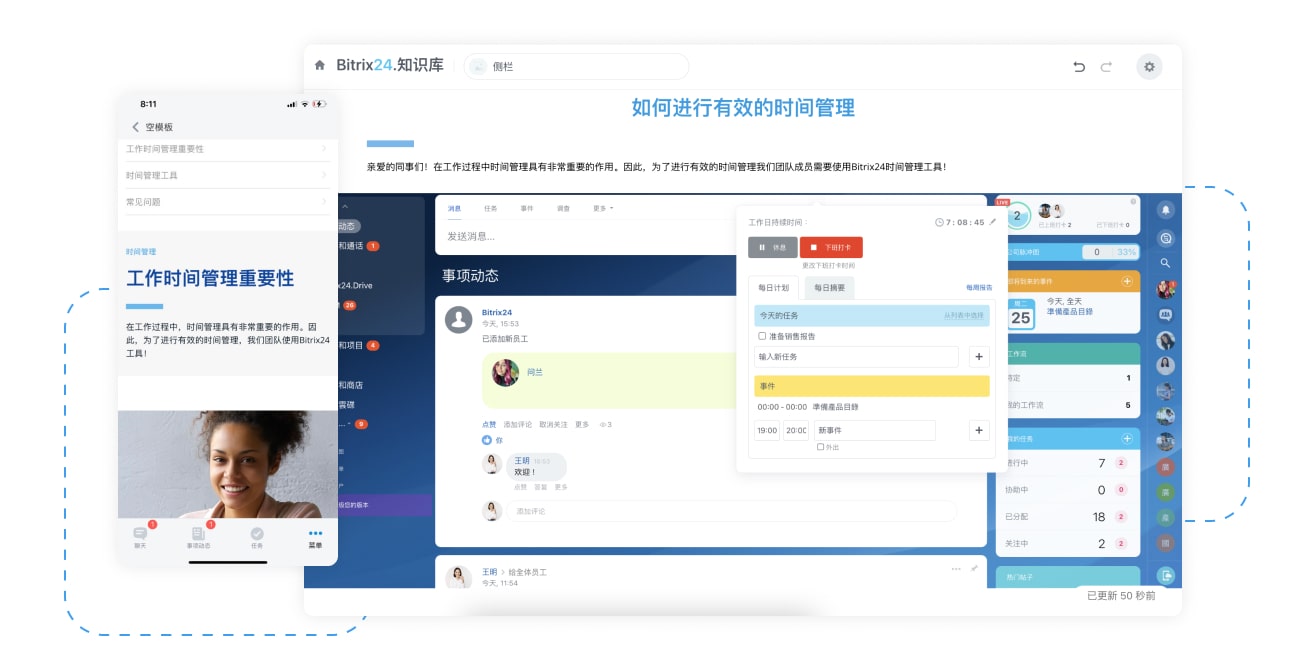Click the pin icon on 王明's post
The width and height of the screenshot is (1300, 660).
click(974, 568)
